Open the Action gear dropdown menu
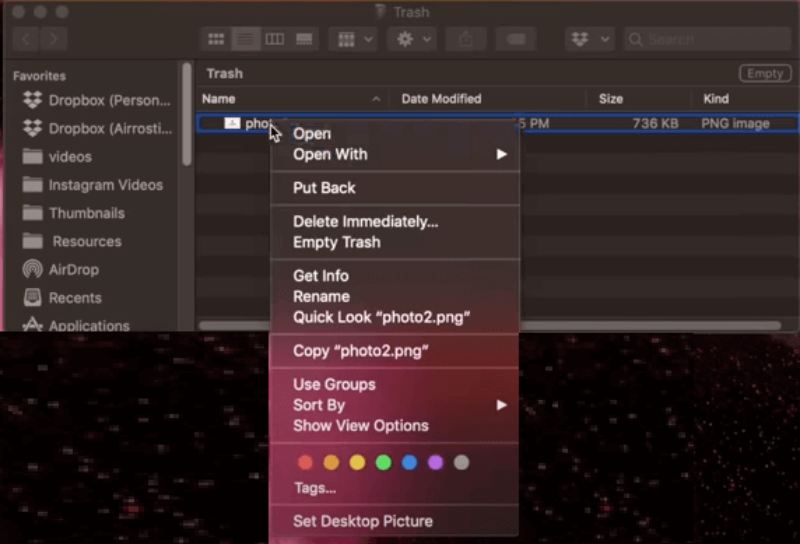This screenshot has height=544, width=800. pos(414,39)
